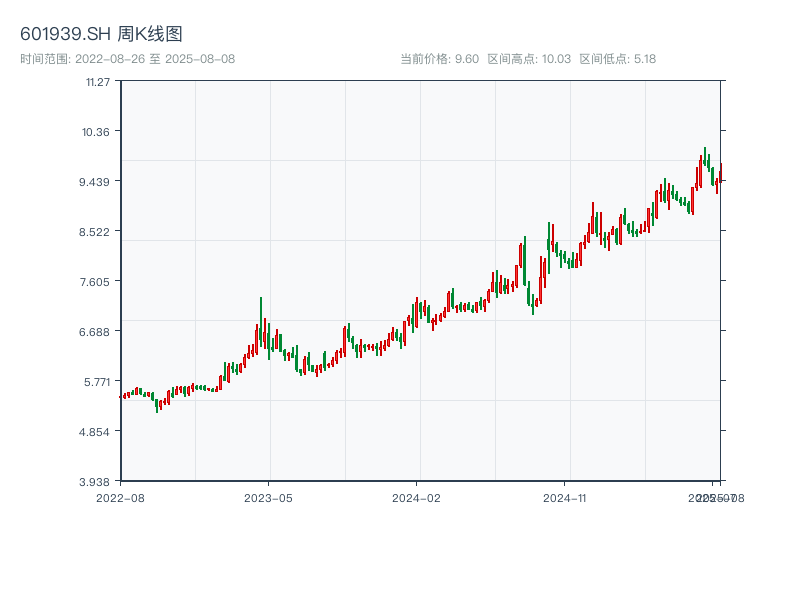Viewport: 800px width, 600px height.
Task: Click the 6.688 y-axis price label
Action: pos(97,332)
